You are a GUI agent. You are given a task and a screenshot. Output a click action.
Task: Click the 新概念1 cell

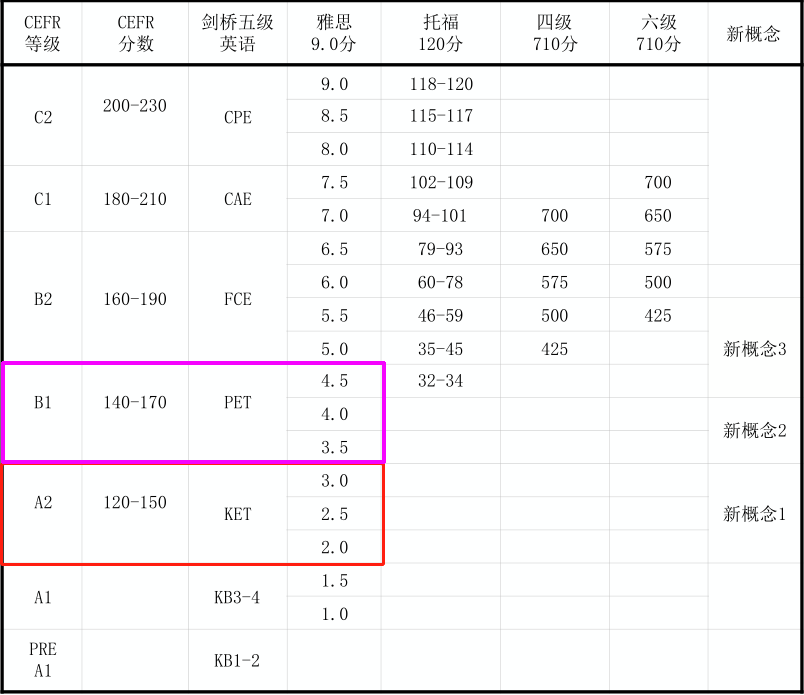[x=753, y=514]
